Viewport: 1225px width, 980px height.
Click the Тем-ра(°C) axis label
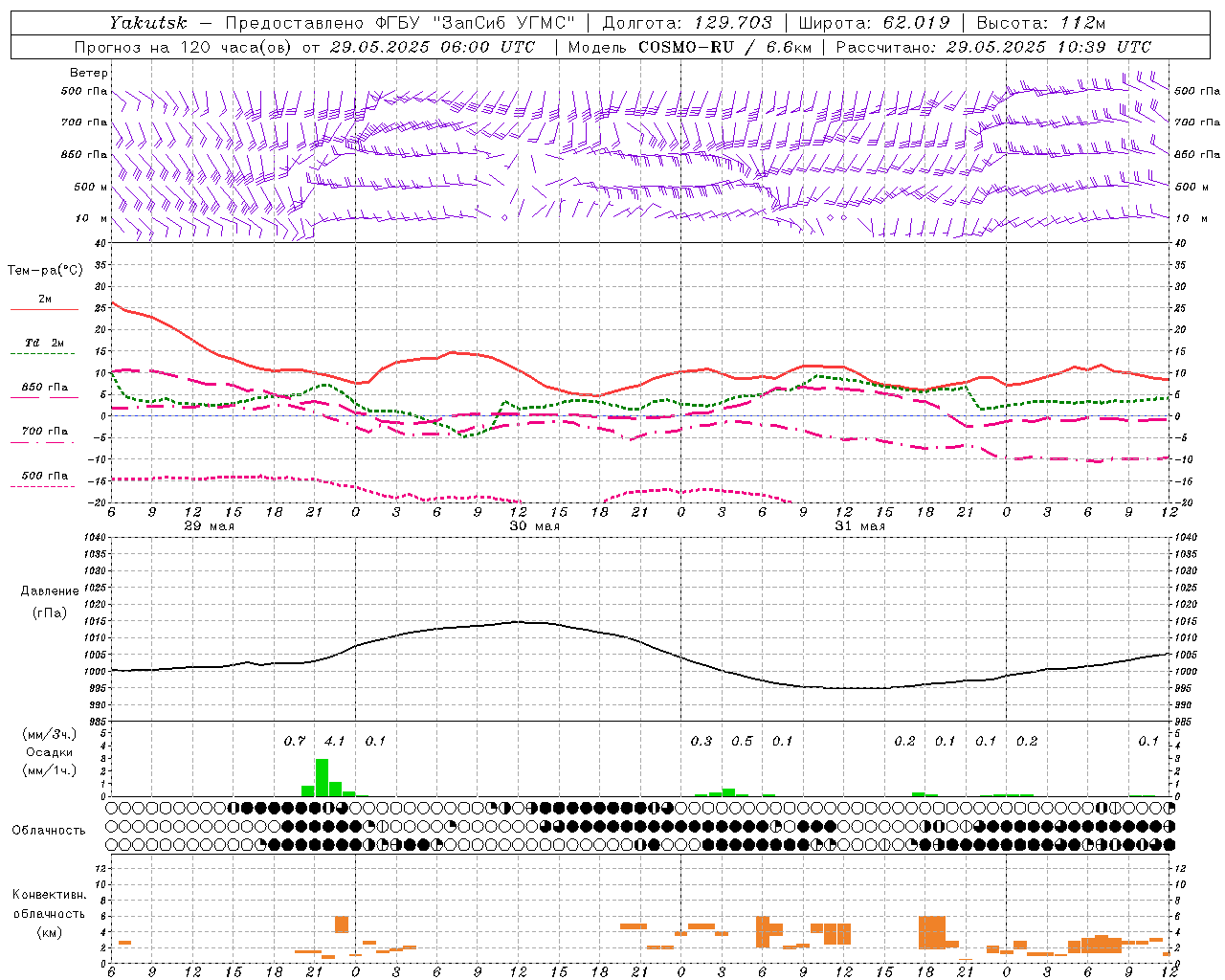tap(45, 271)
